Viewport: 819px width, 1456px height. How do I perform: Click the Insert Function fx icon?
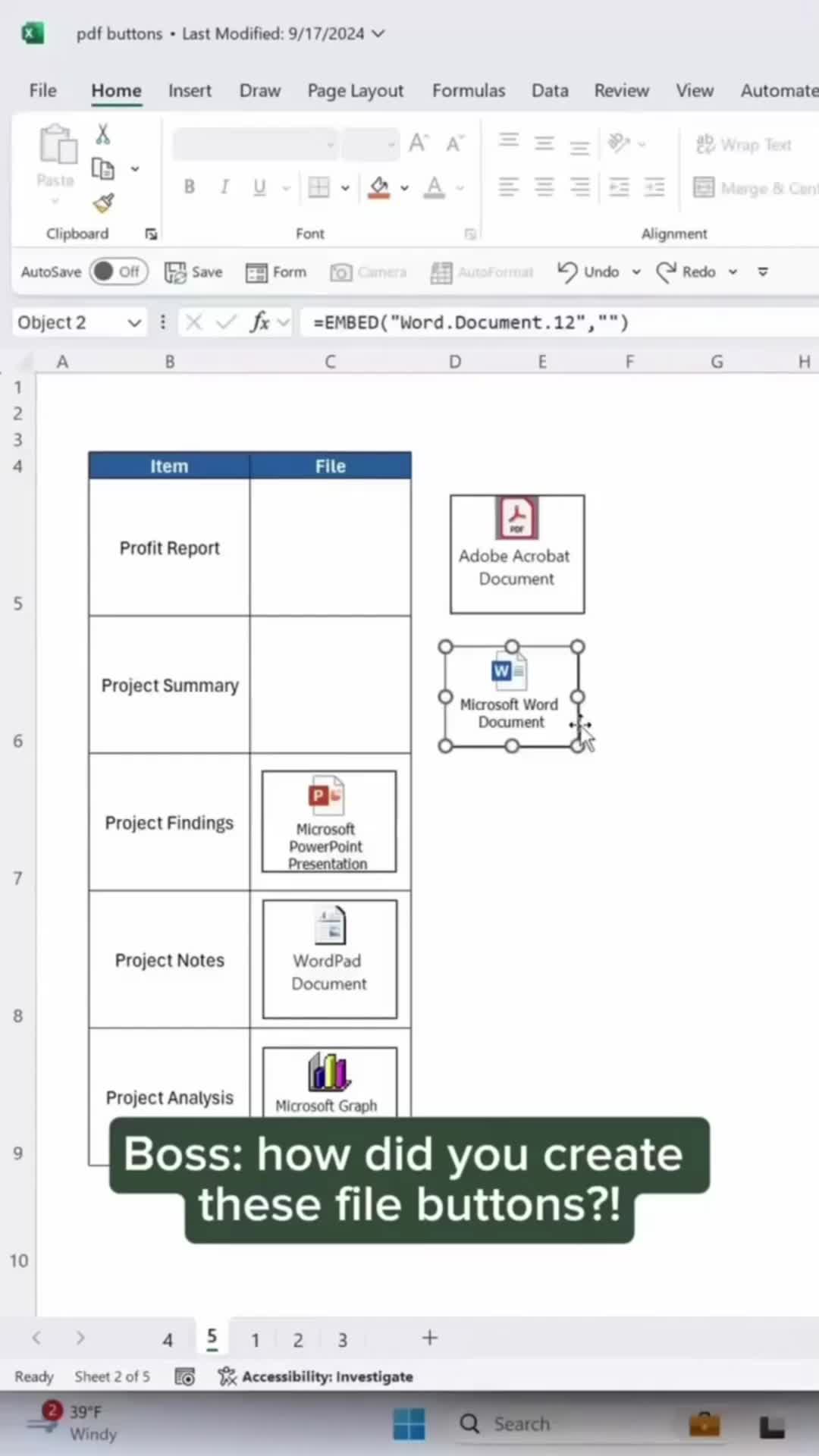click(259, 322)
